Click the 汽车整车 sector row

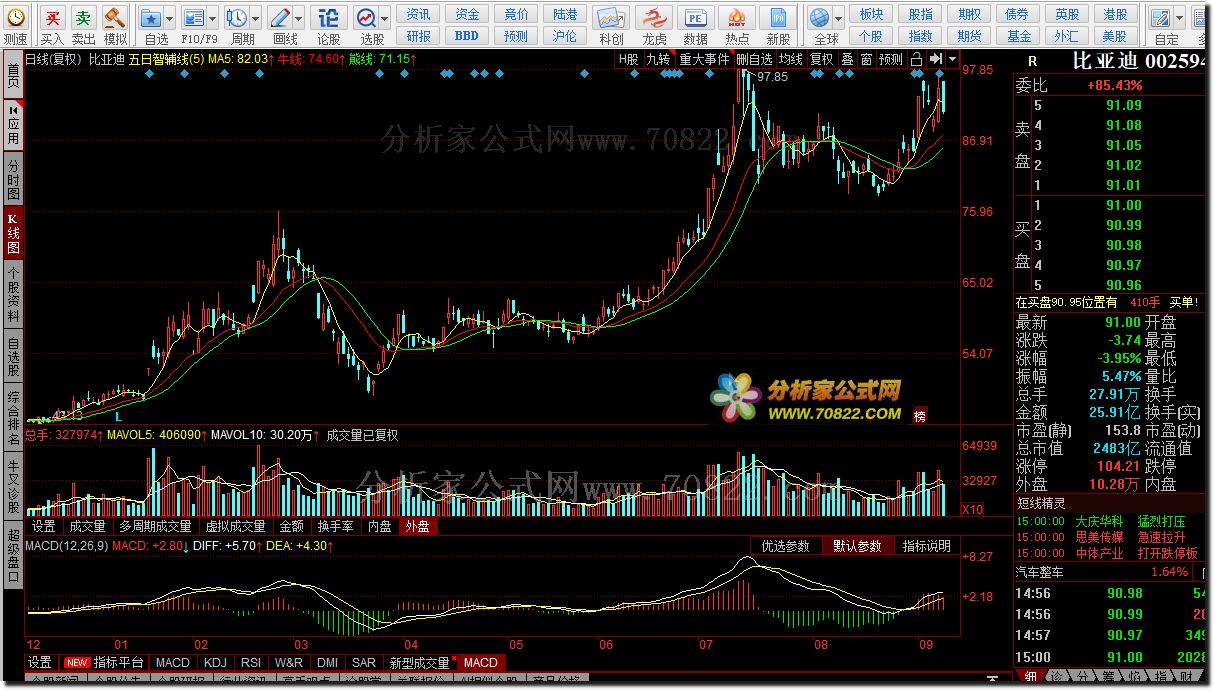[1109, 572]
